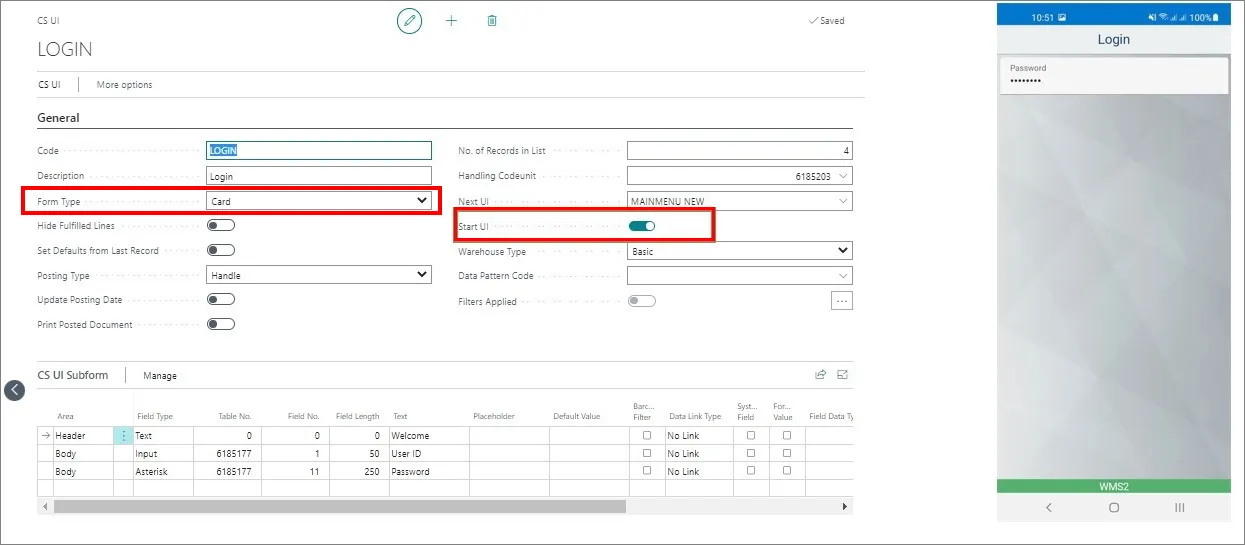Viewport: 1245px width, 545px height.
Task: Click the Filters Applied ellipsis button
Action: [x=842, y=301]
